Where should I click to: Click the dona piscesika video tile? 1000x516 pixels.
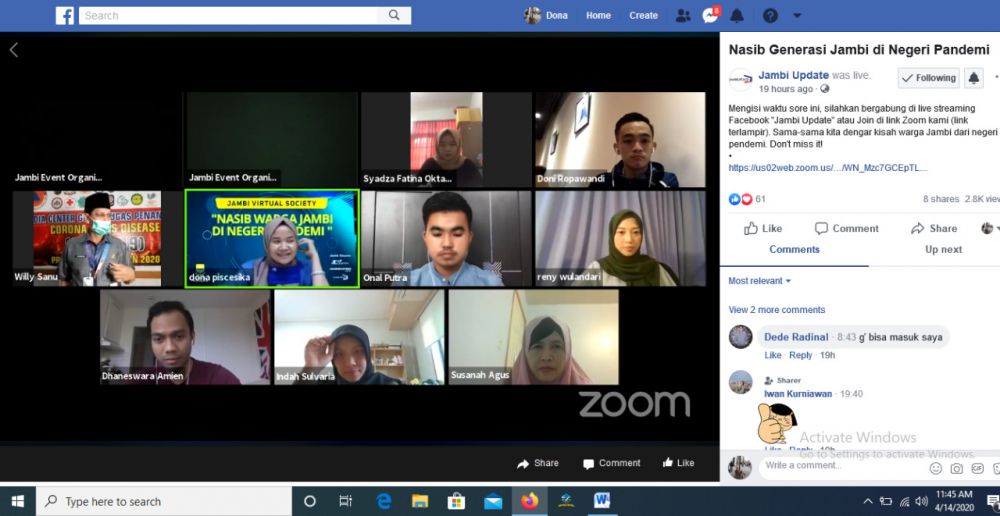coord(272,239)
